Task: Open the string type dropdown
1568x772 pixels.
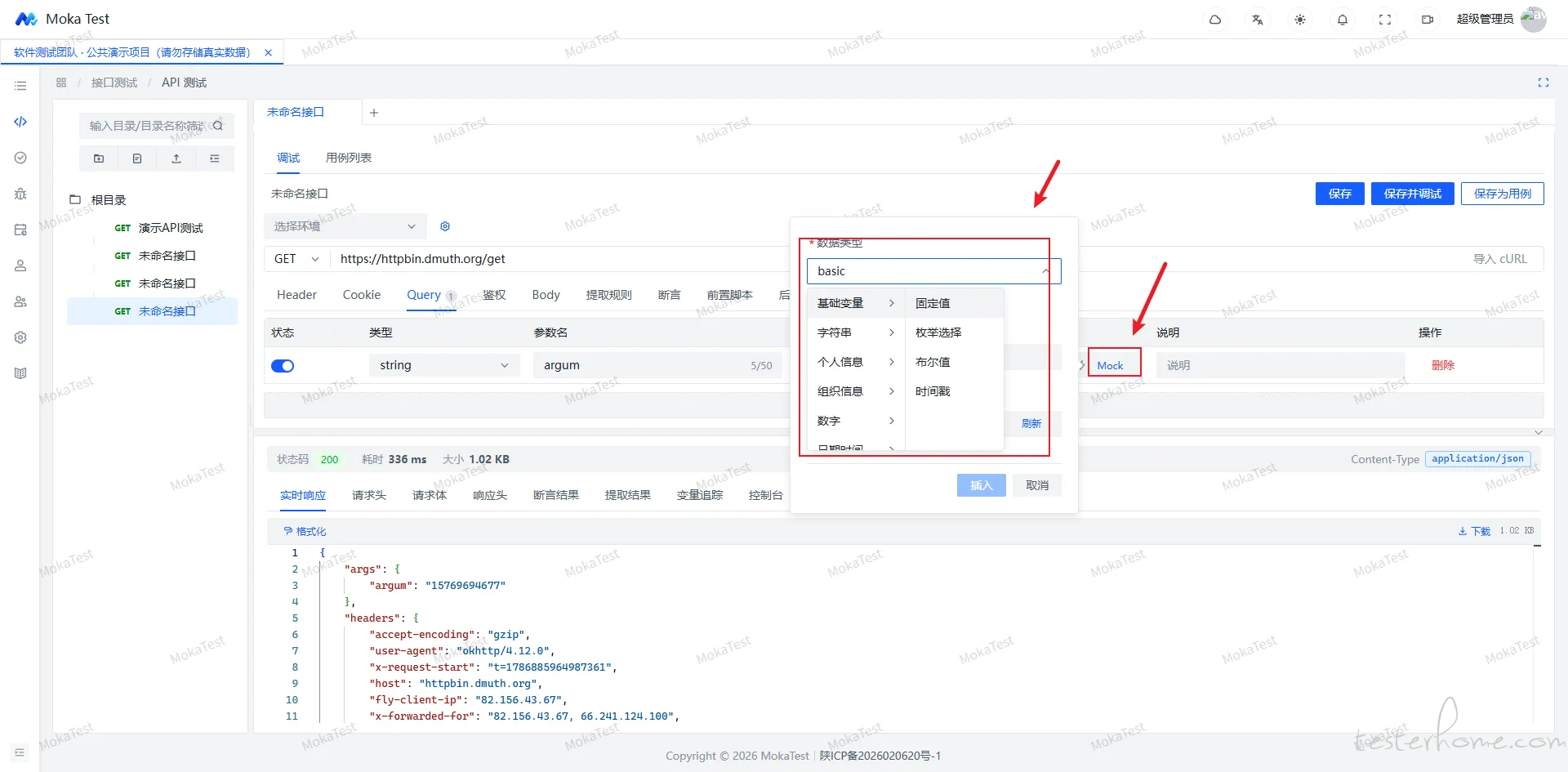Action: [444, 365]
